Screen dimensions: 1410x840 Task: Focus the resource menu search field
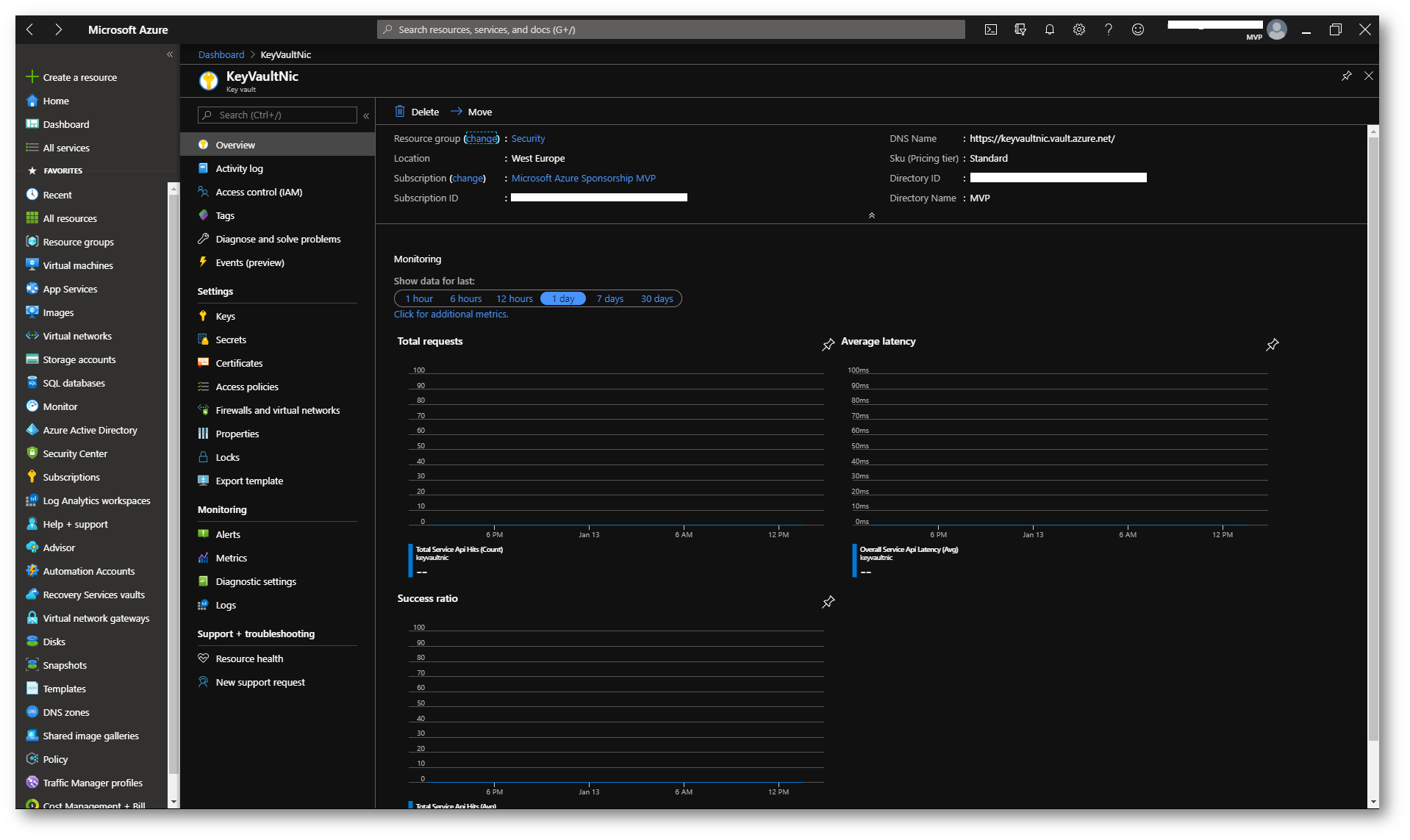277,115
